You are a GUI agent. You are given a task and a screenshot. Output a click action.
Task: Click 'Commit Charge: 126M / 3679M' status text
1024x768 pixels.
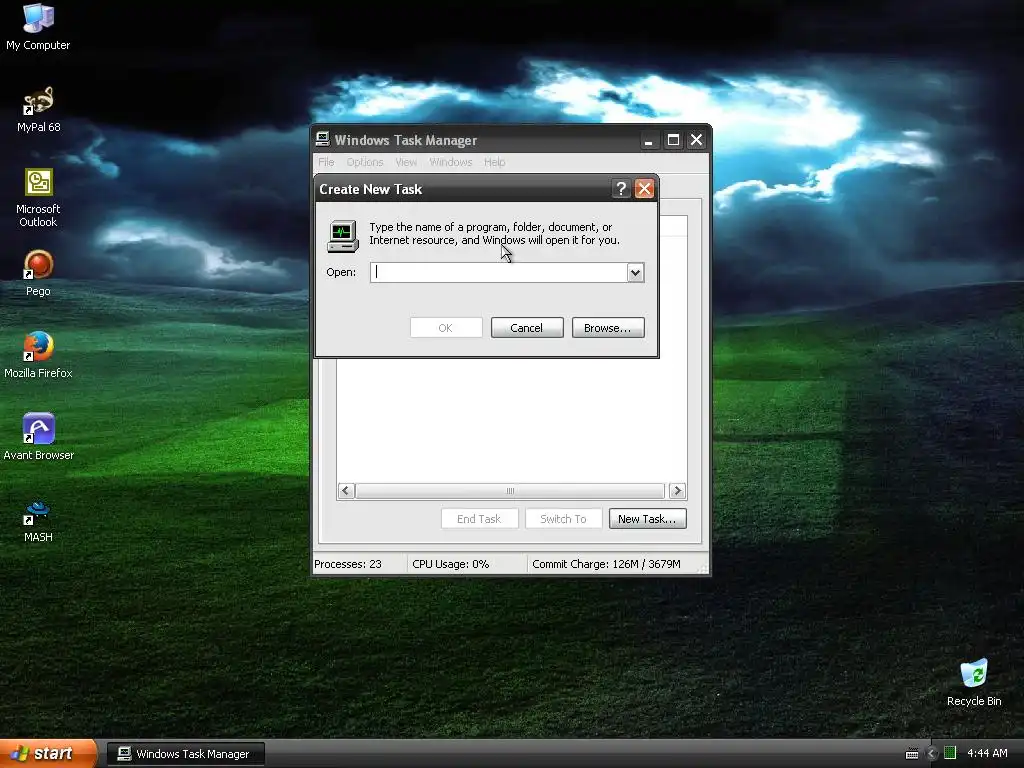606,564
